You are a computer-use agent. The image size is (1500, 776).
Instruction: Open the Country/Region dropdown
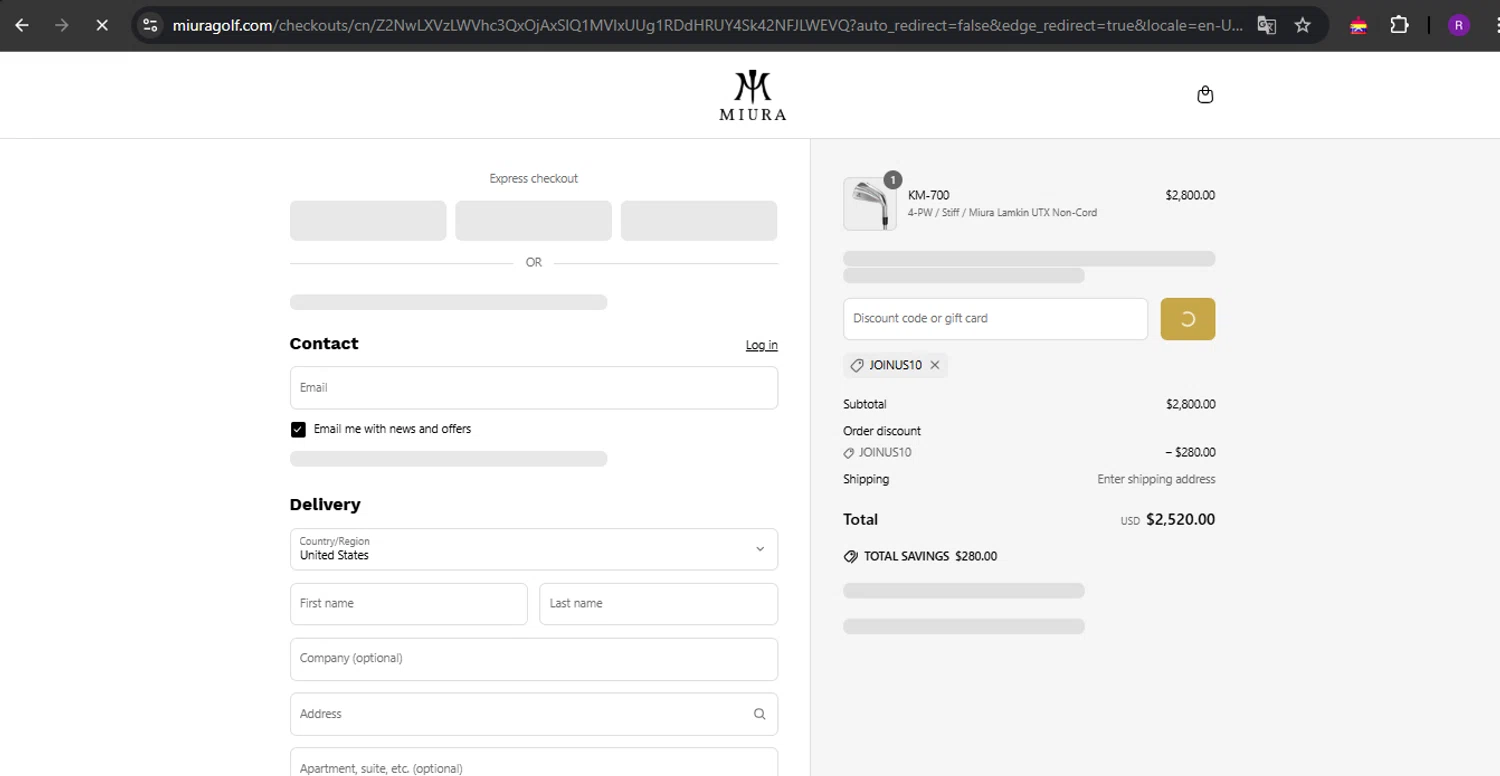pos(534,549)
